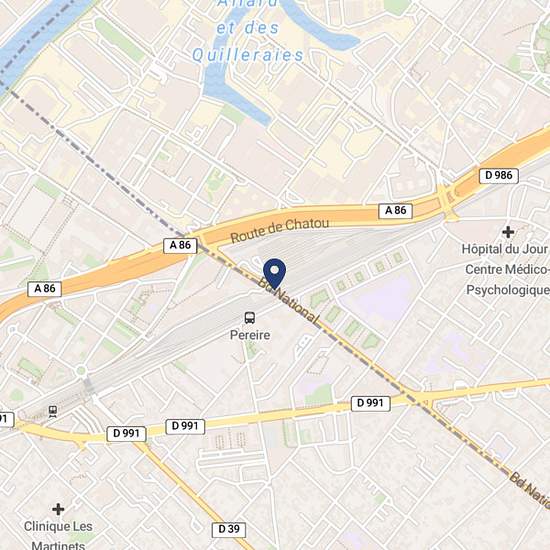Select the A 86 shield near D 986

[x=395, y=211]
